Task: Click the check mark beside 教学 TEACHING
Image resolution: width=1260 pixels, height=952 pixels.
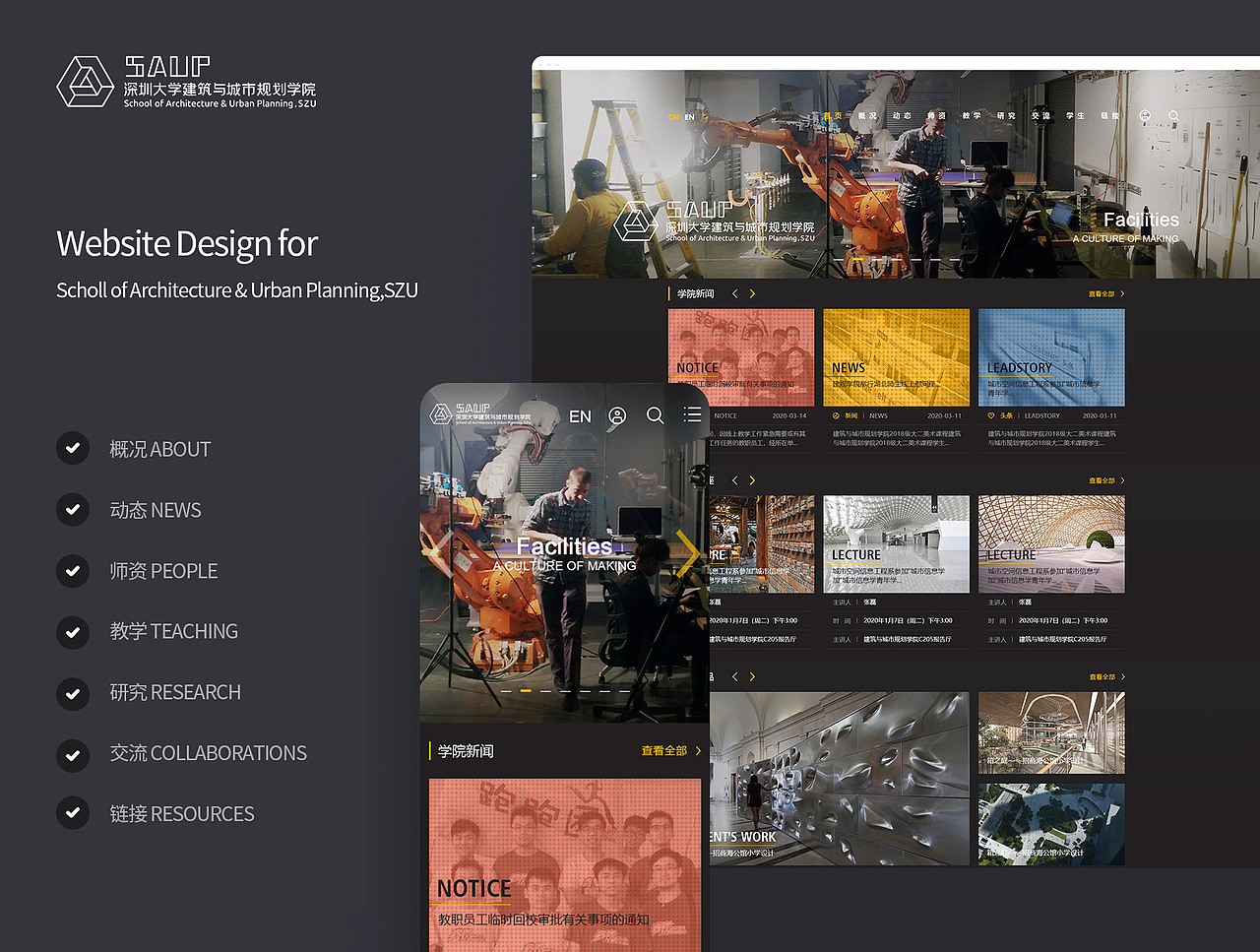Action: (73, 631)
